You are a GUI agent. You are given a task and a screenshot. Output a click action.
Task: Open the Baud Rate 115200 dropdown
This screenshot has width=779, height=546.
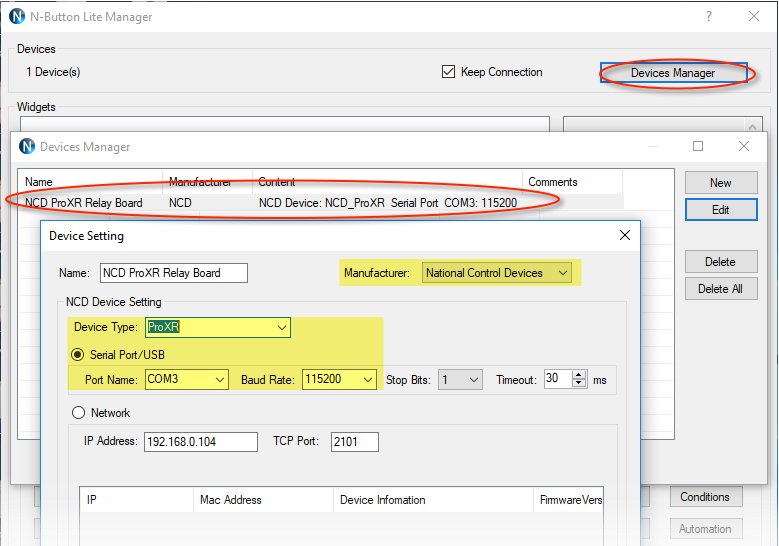click(x=339, y=380)
